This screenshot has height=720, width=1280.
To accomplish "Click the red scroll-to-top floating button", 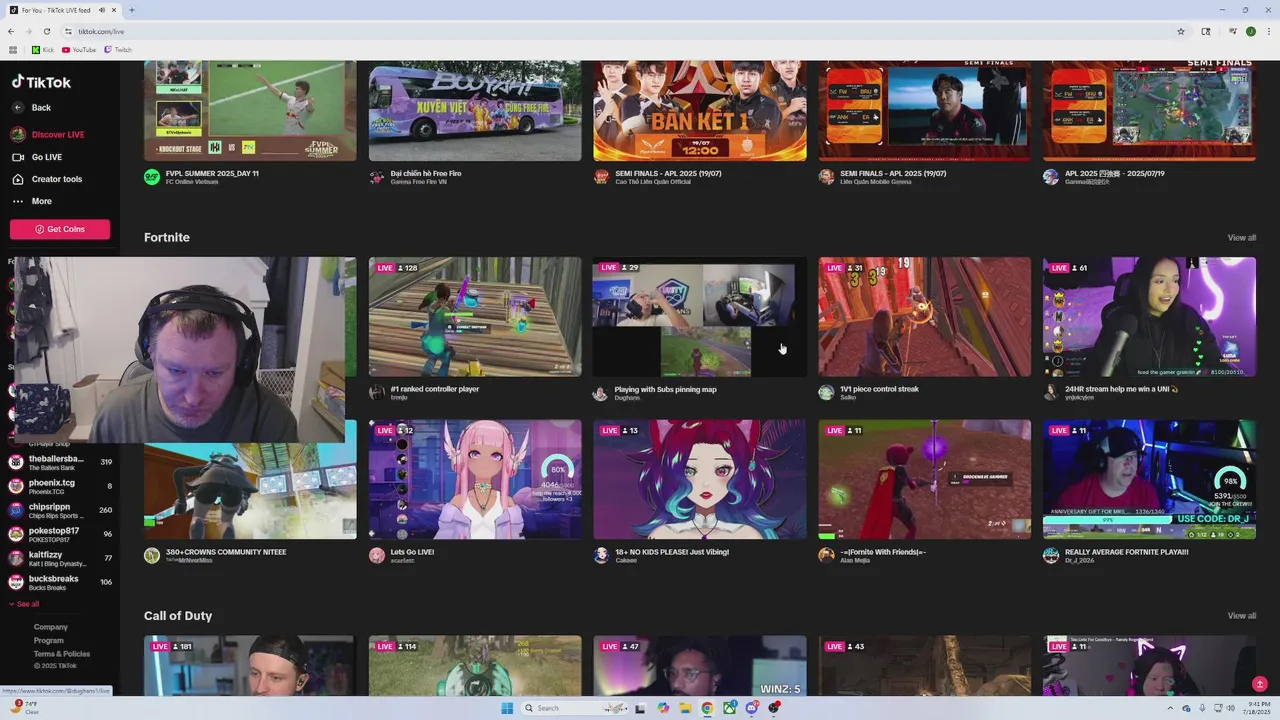I will 1259,684.
